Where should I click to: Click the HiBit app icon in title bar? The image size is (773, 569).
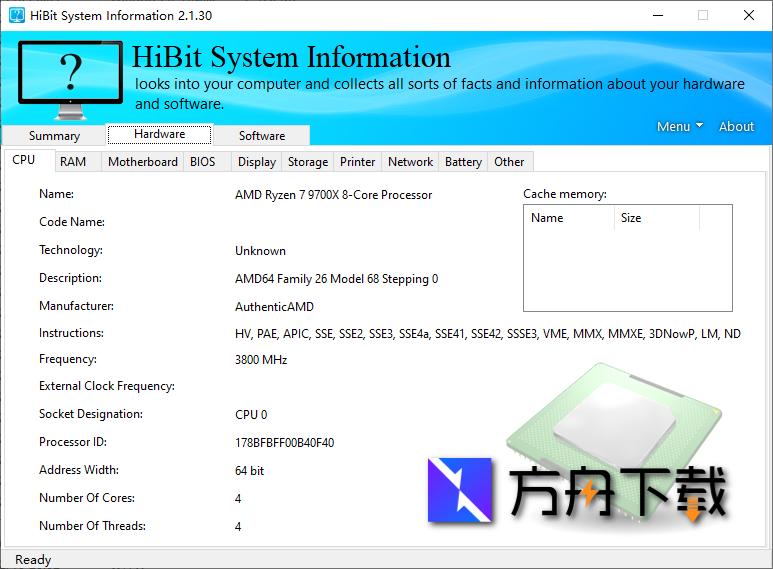click(17, 15)
